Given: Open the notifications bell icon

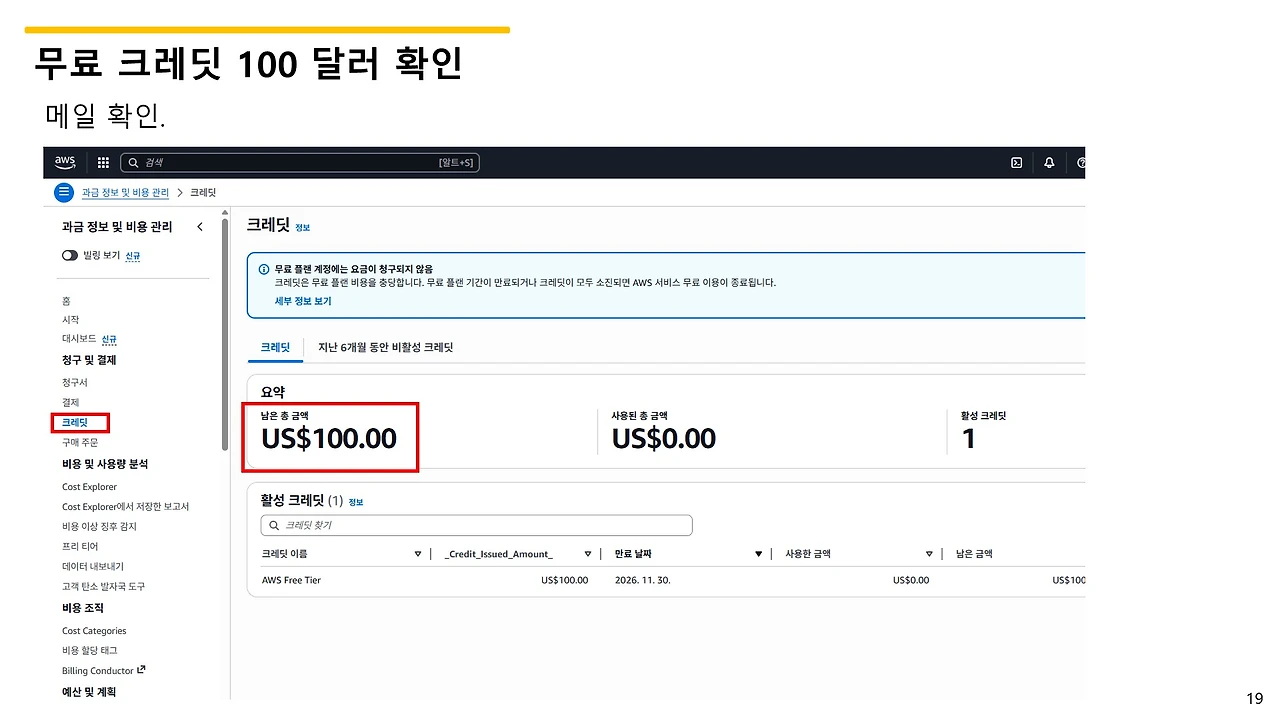Looking at the screenshot, I should [x=1048, y=162].
